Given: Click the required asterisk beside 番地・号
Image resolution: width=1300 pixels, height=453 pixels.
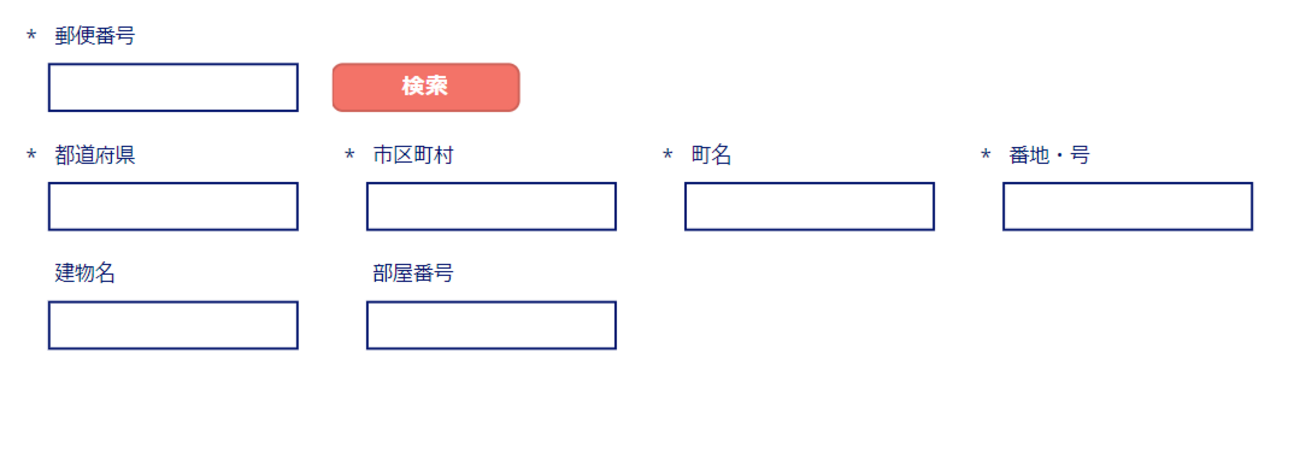Looking at the screenshot, I should [x=985, y=156].
